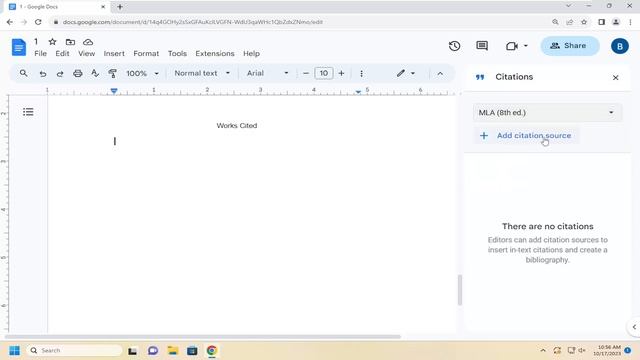
Task: Open the Edit menu
Action: pos(62,53)
